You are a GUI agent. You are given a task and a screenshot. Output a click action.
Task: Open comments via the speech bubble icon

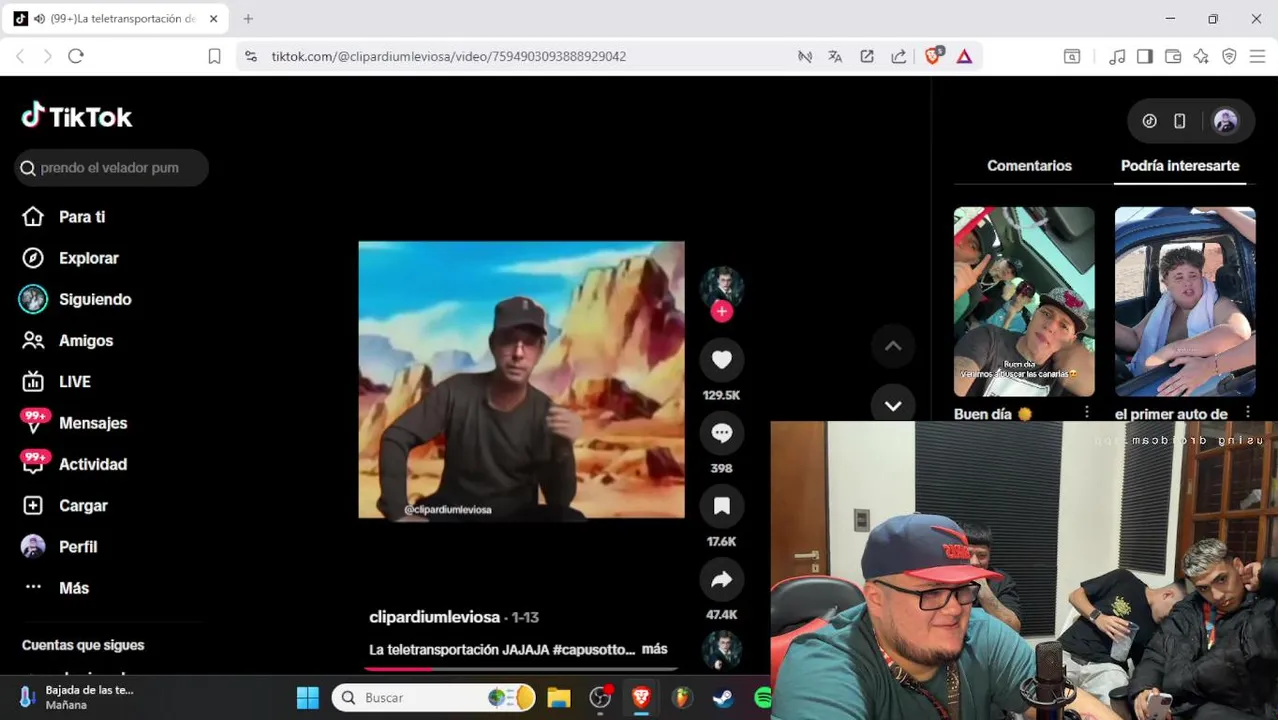tap(721, 433)
